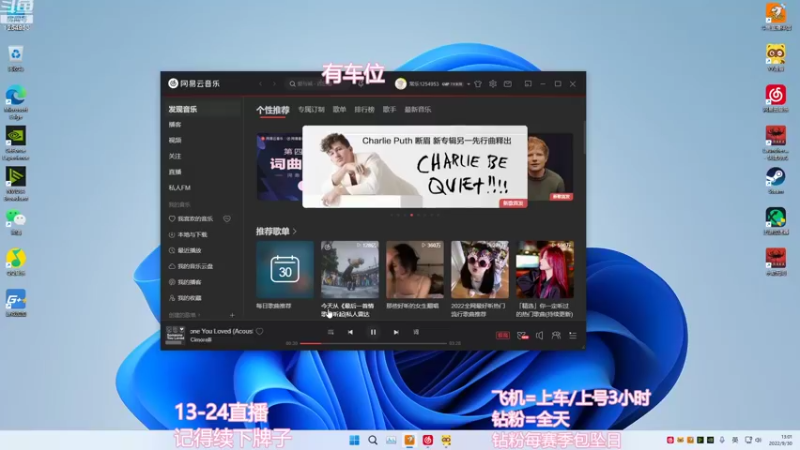Seek within the song progress bar
This screenshot has width=800, height=450.
tap(373, 343)
